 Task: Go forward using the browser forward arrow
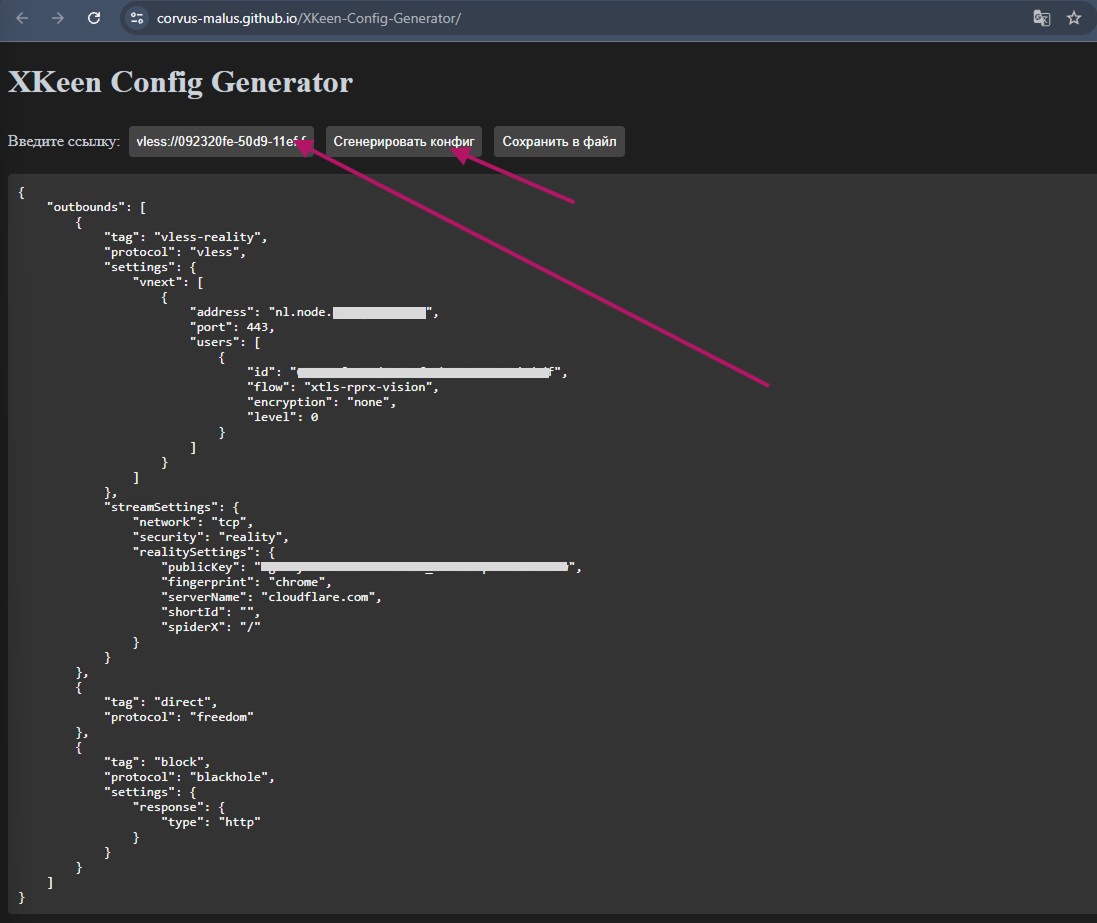point(58,18)
